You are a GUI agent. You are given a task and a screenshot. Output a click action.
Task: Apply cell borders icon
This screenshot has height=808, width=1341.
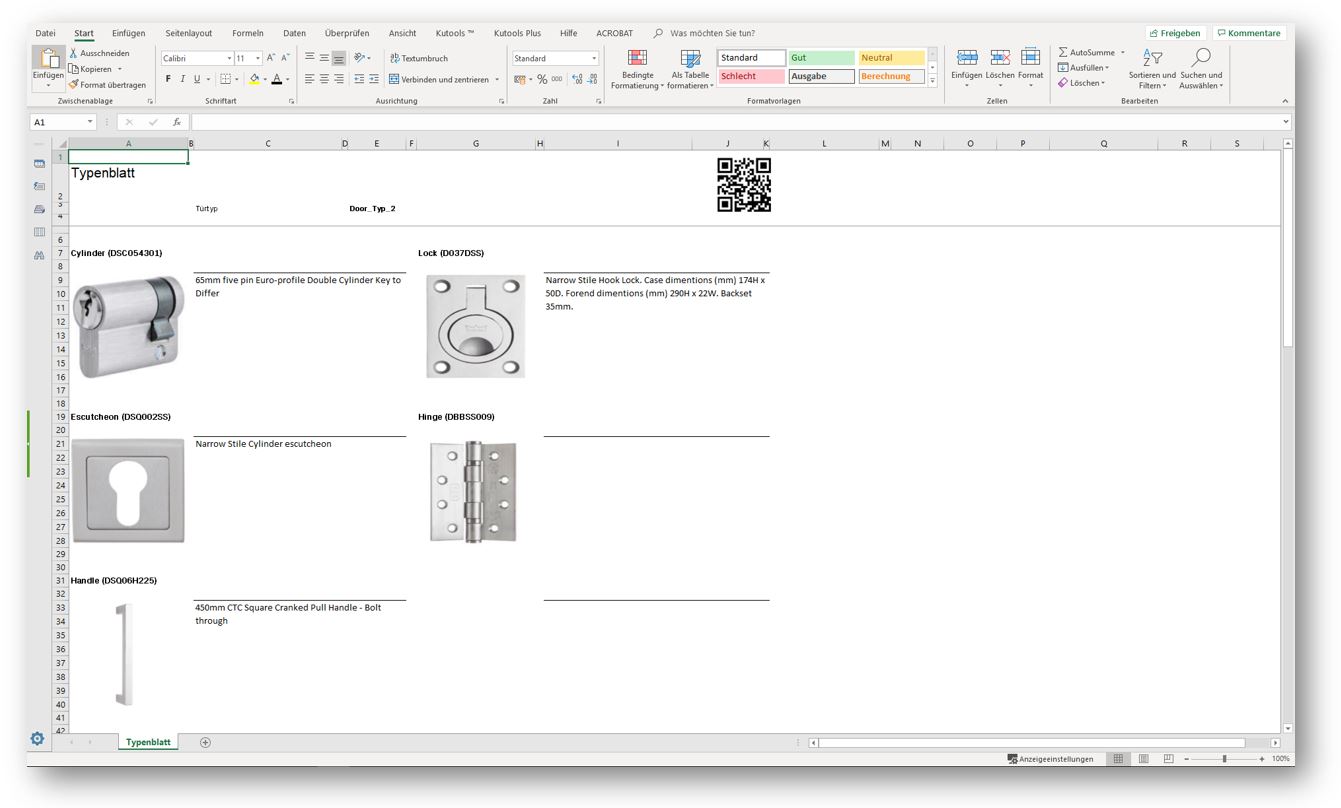coord(225,79)
